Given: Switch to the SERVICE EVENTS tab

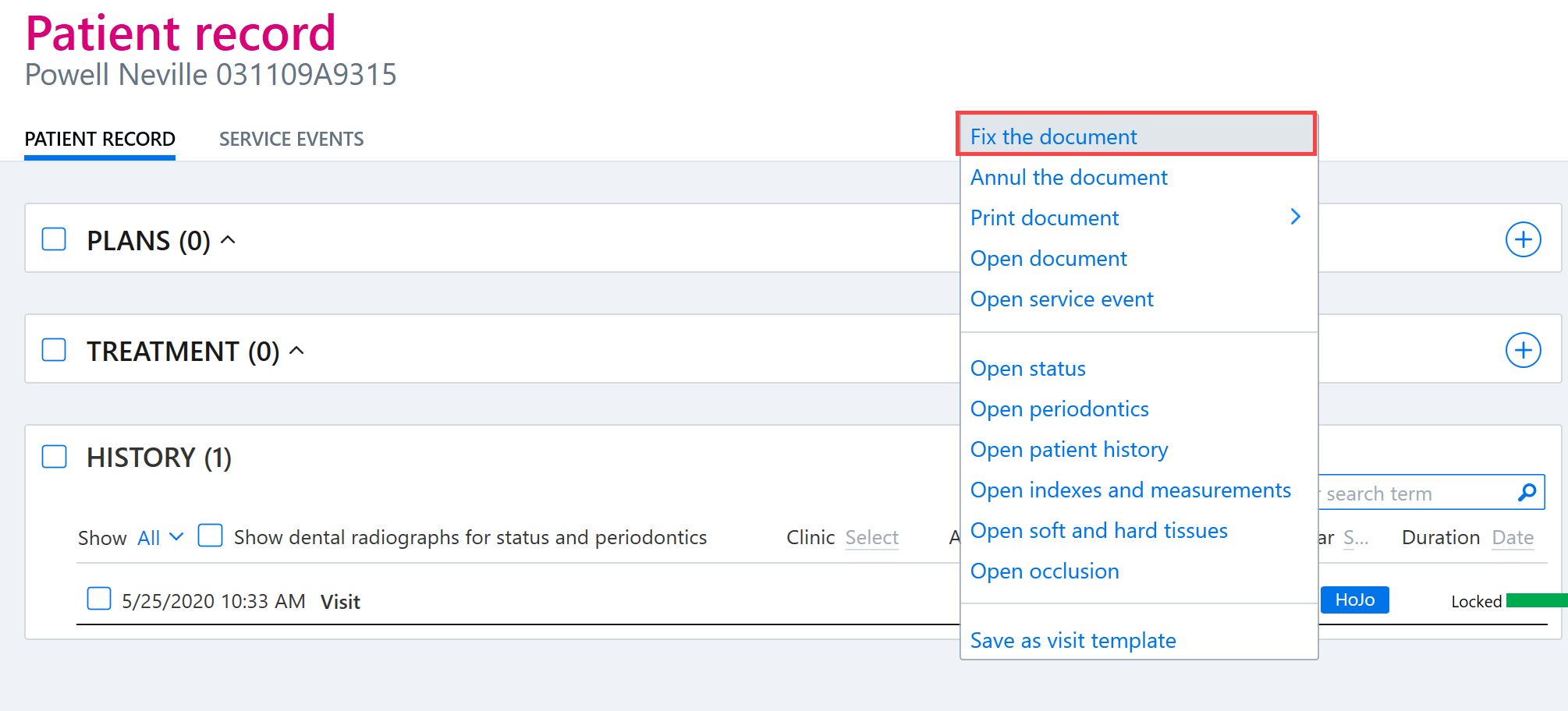Looking at the screenshot, I should coord(291,139).
